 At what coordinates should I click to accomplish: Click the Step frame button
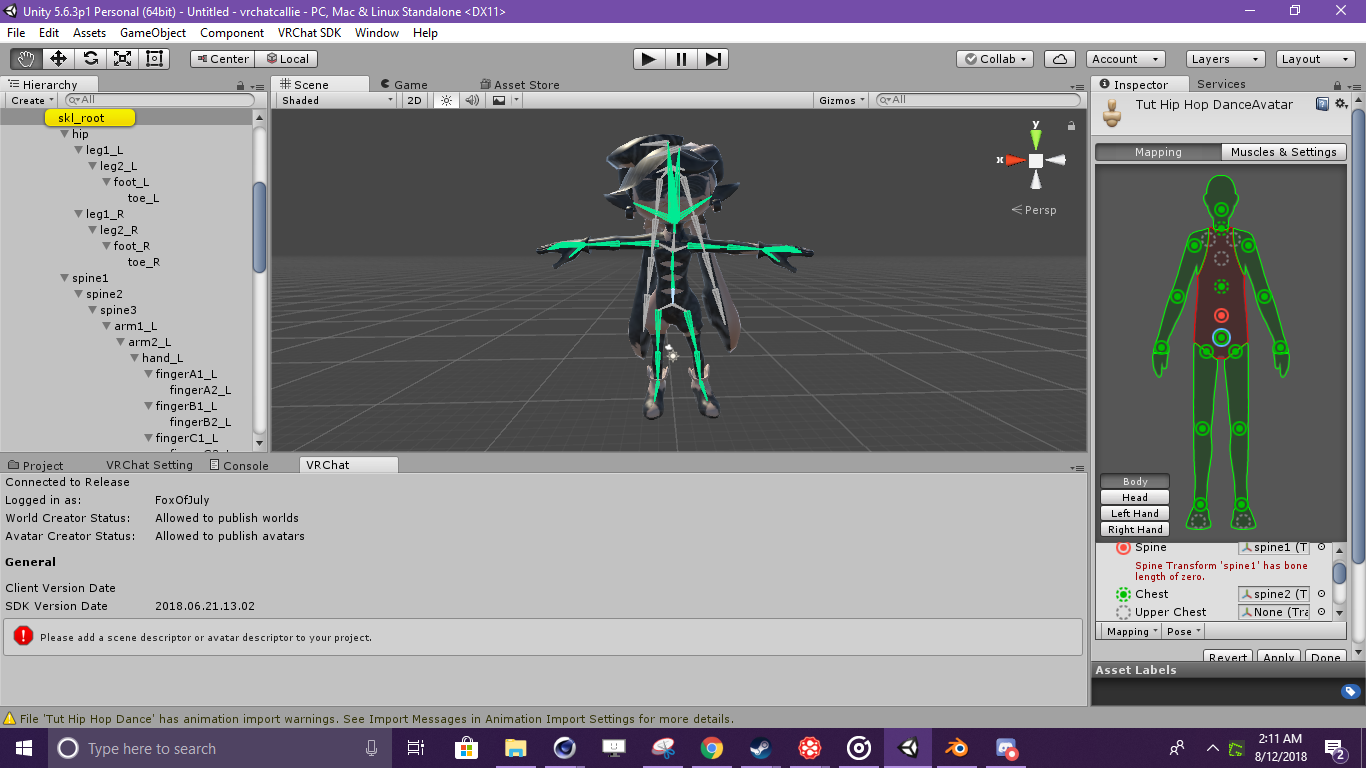point(712,59)
